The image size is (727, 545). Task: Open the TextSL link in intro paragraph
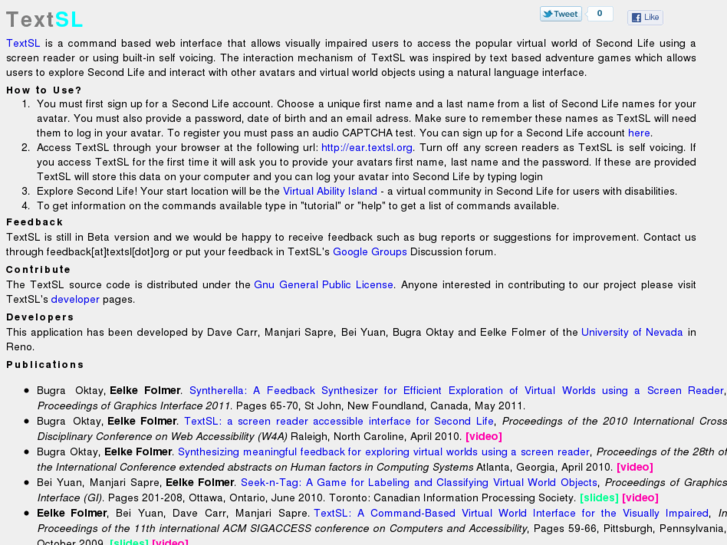coord(23,43)
